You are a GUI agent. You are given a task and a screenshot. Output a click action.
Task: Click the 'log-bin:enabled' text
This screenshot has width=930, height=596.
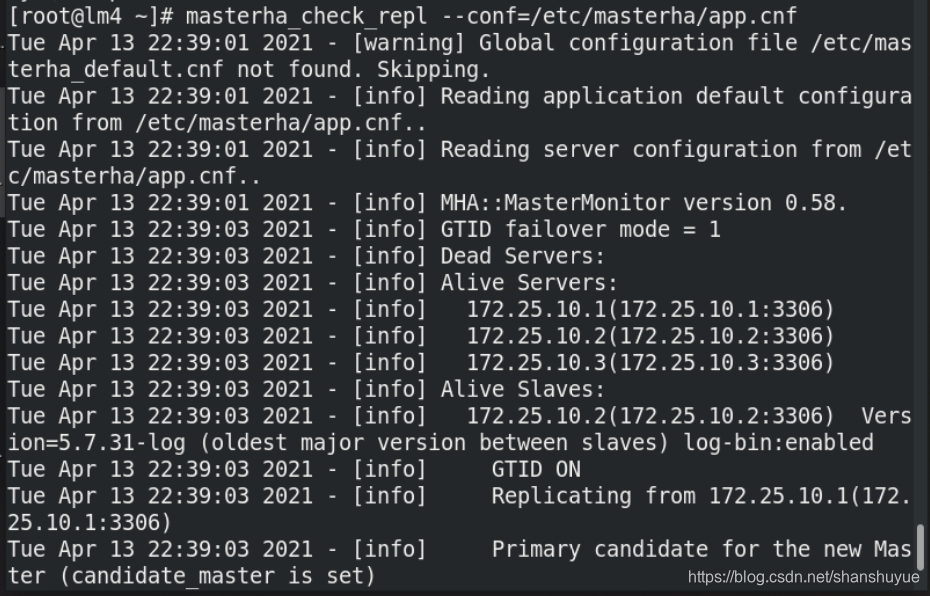[778, 443]
